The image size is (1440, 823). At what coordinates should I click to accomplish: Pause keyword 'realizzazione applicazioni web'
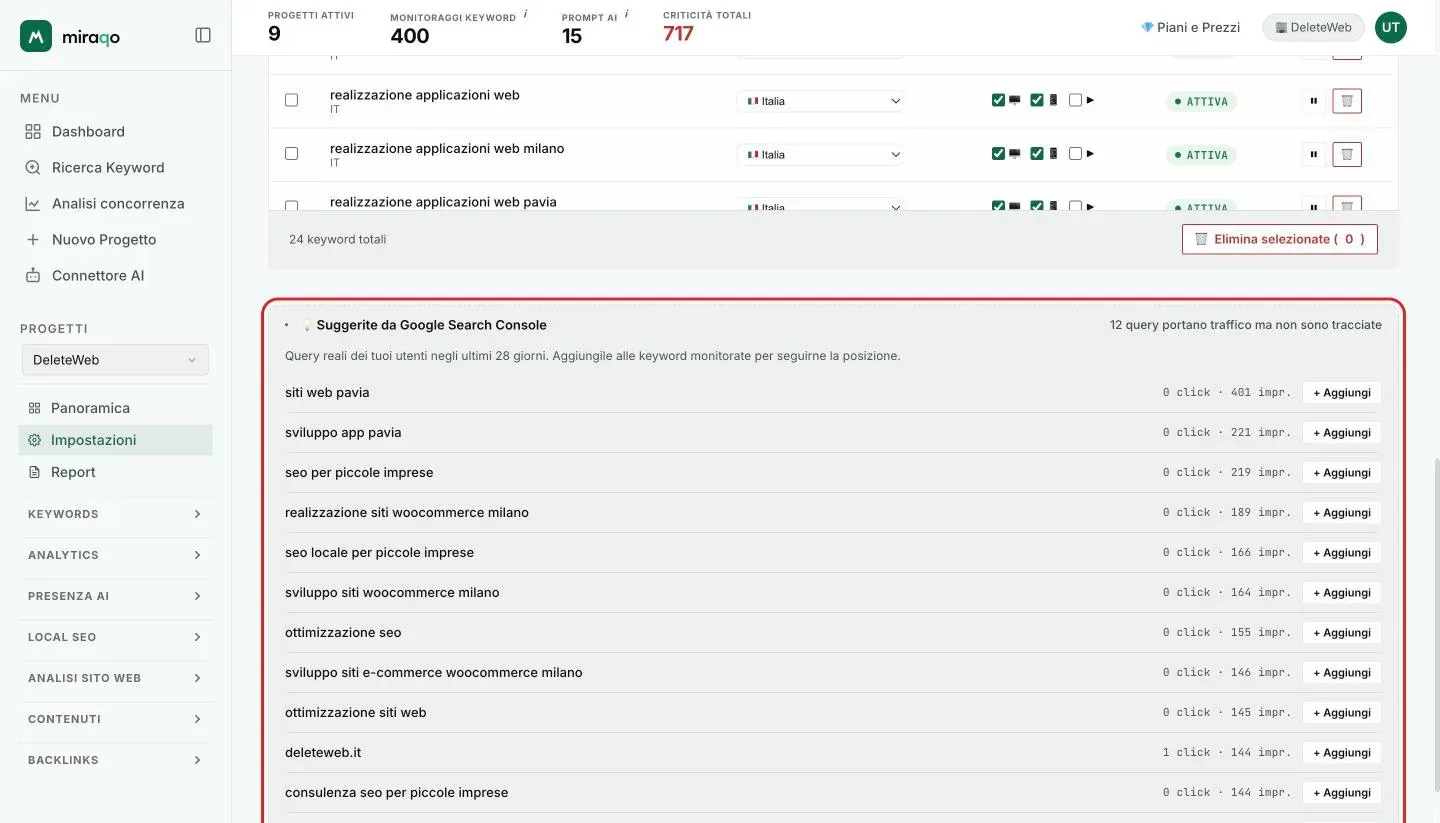click(1313, 101)
